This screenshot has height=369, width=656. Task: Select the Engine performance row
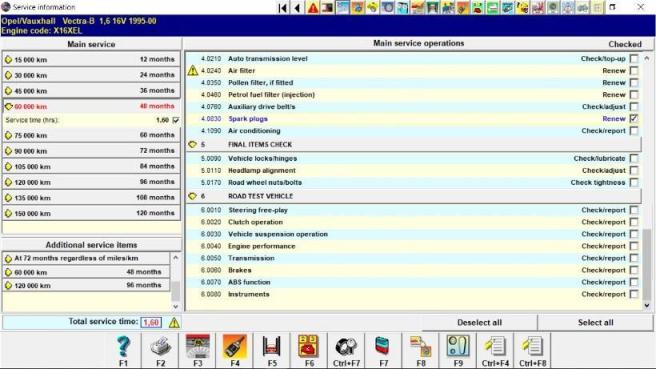point(413,246)
